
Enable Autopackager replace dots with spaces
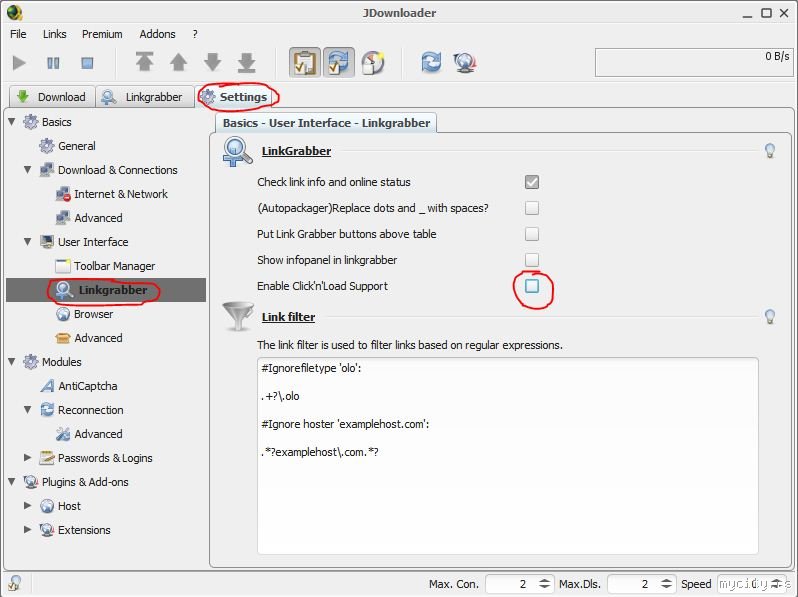click(532, 208)
